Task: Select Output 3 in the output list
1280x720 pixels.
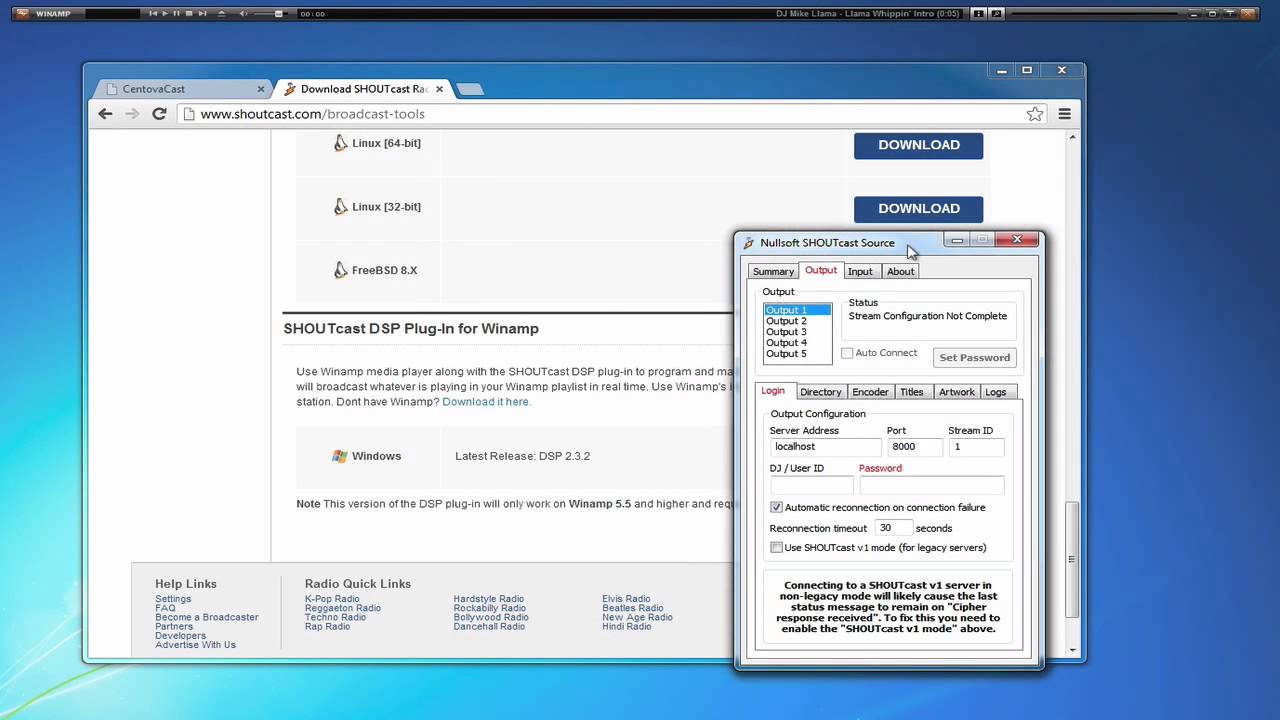Action: click(797, 332)
